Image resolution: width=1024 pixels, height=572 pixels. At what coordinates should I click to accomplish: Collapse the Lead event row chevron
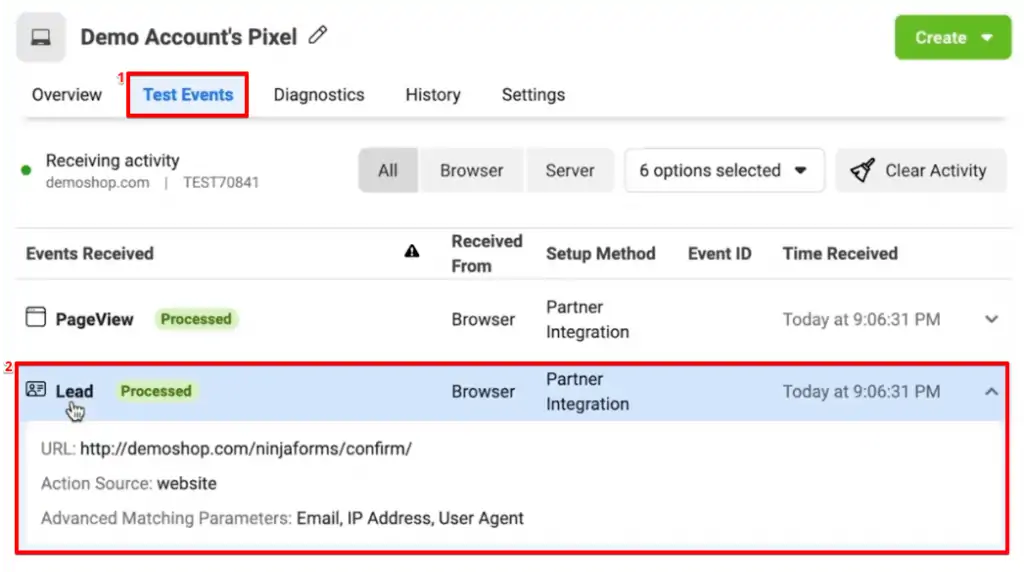click(x=991, y=392)
